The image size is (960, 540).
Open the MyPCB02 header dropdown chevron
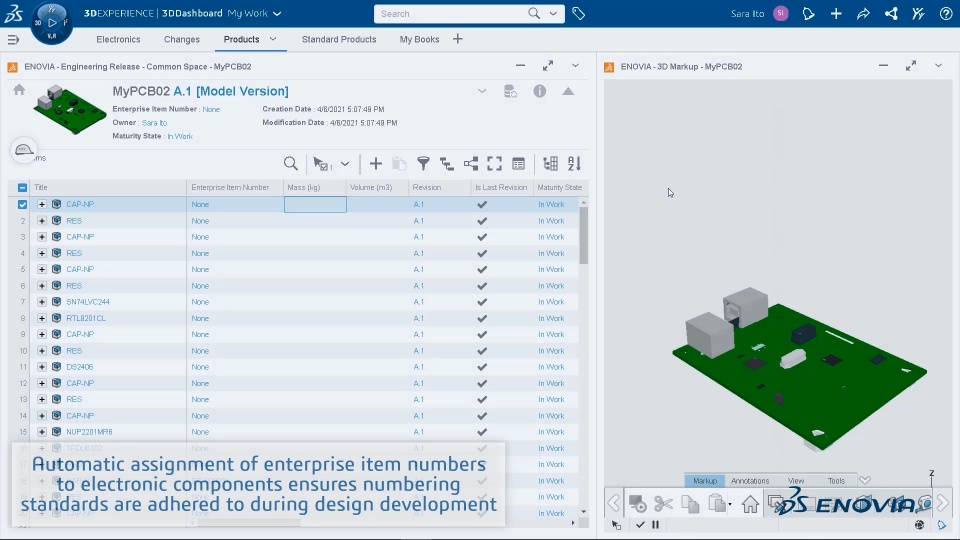pyautogui.click(x=482, y=91)
